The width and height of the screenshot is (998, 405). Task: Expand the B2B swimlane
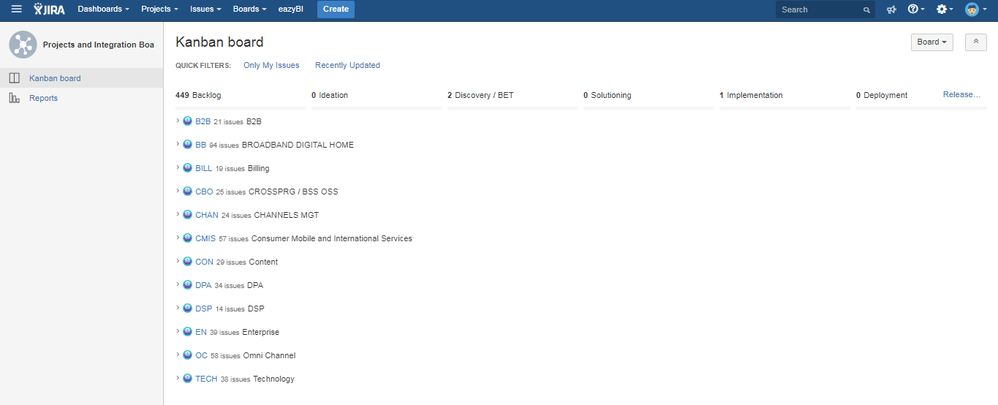point(178,121)
